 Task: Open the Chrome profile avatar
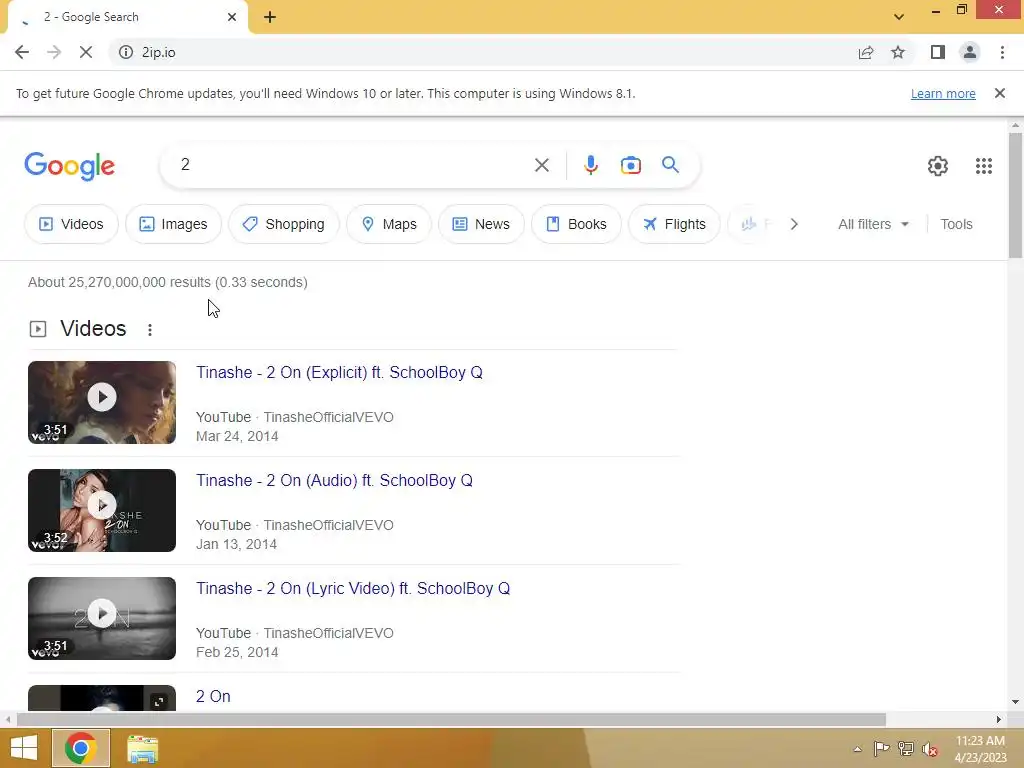pyautogui.click(x=970, y=52)
